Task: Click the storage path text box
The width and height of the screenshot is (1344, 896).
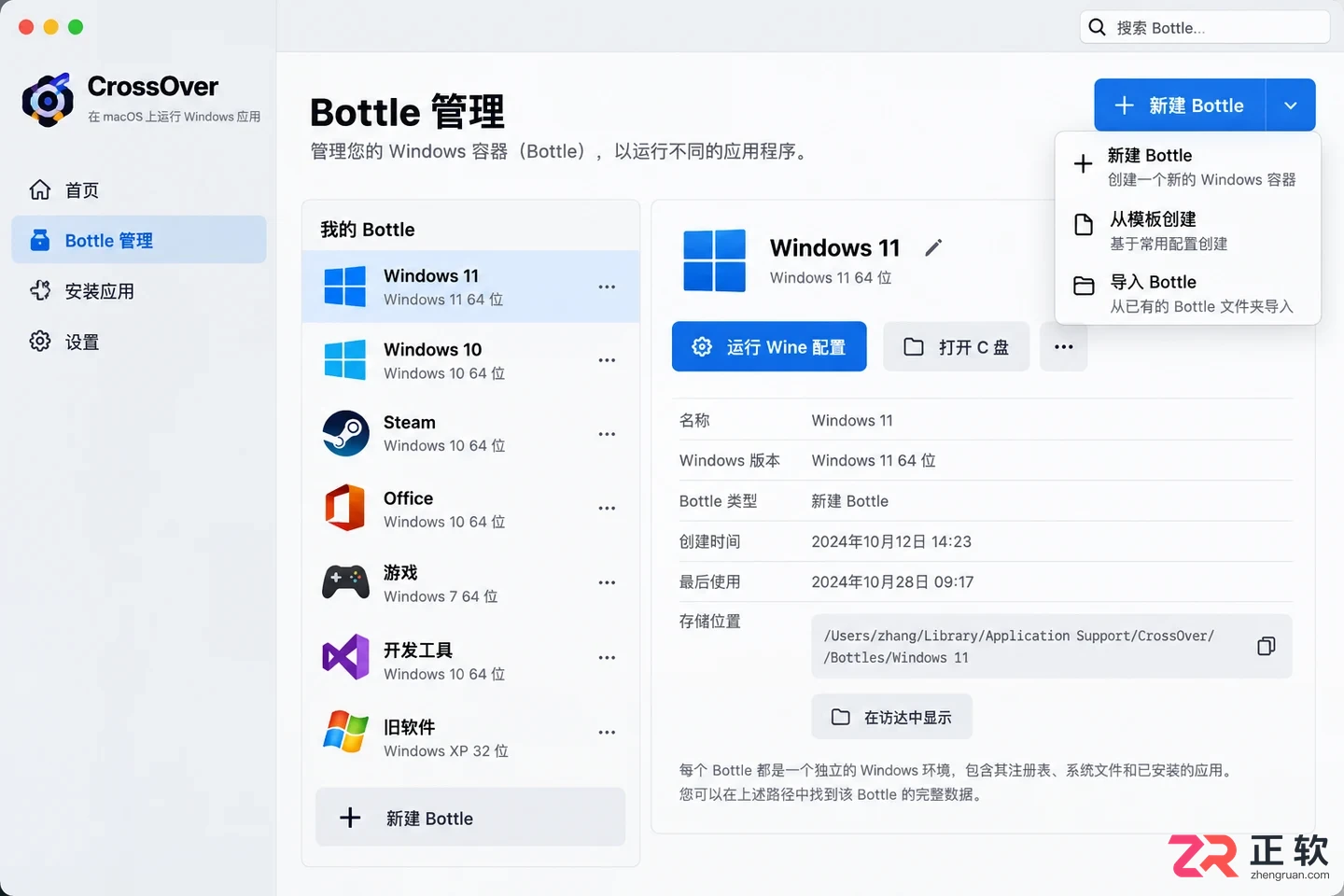Action: 1052,646
